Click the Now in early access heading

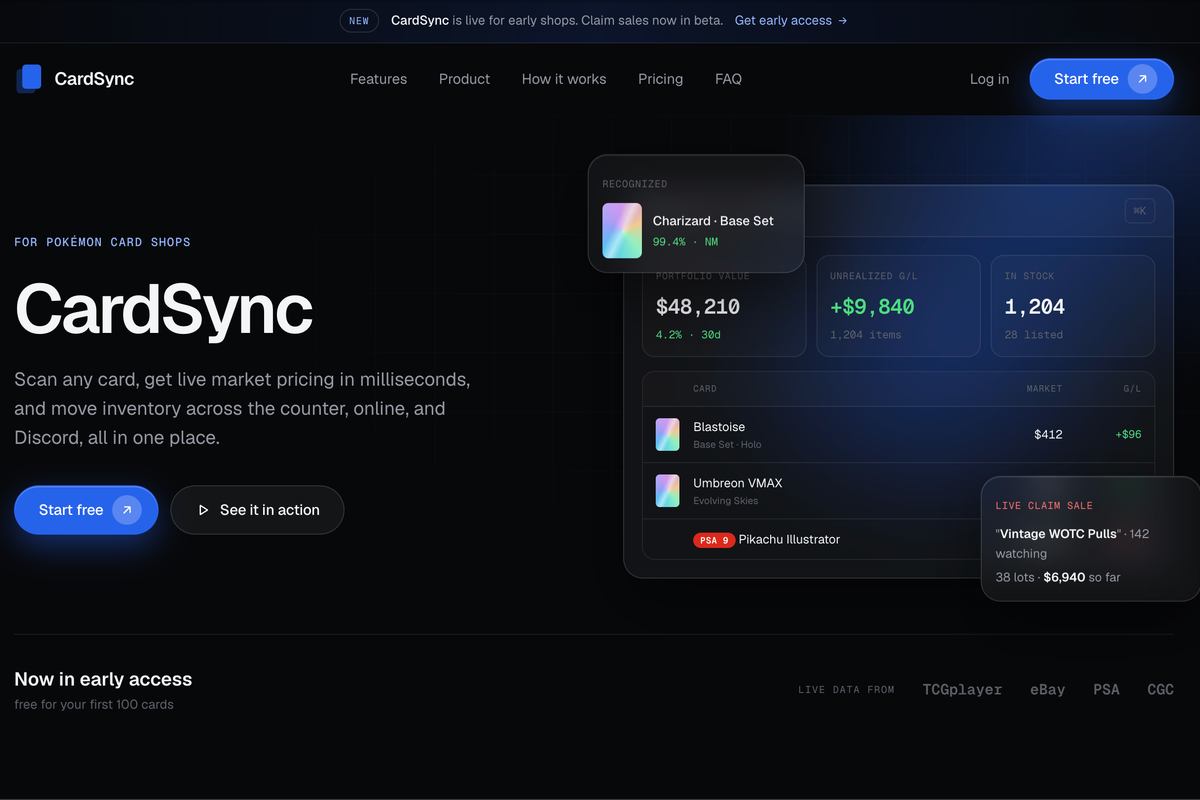103,679
